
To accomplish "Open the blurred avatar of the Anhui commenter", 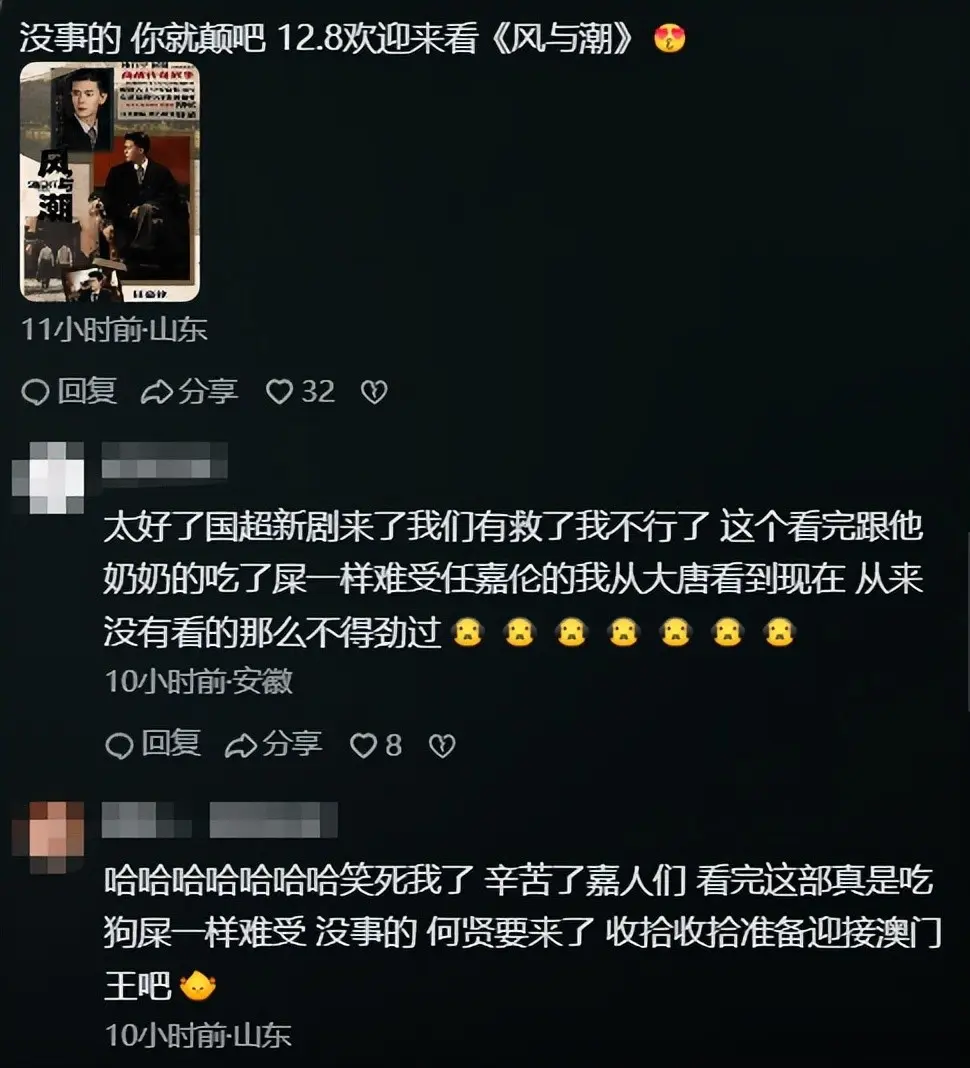I will coord(48,477).
